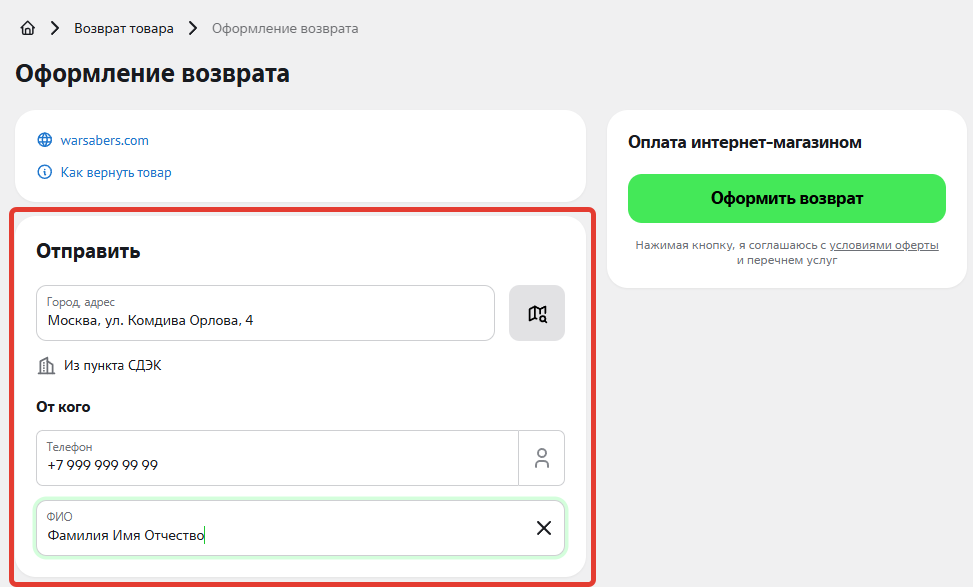Select Оформление возврата breadcrumb item

[285, 28]
